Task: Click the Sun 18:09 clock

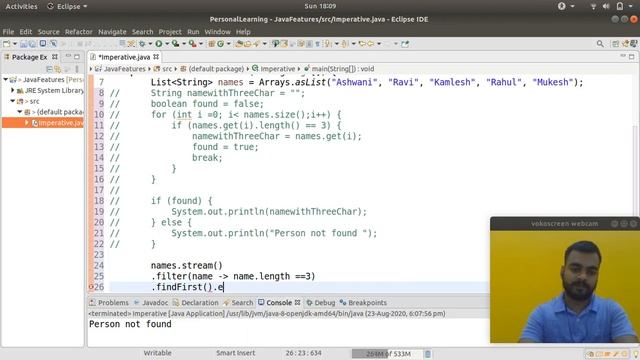Action: [320, 6]
